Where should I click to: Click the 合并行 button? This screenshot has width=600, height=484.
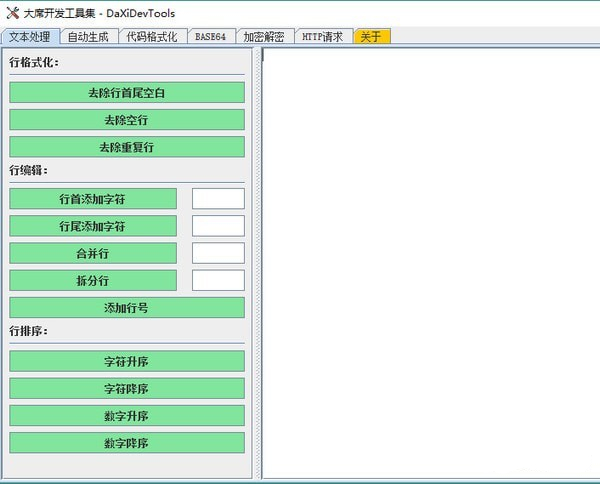pyautogui.click(x=93, y=253)
